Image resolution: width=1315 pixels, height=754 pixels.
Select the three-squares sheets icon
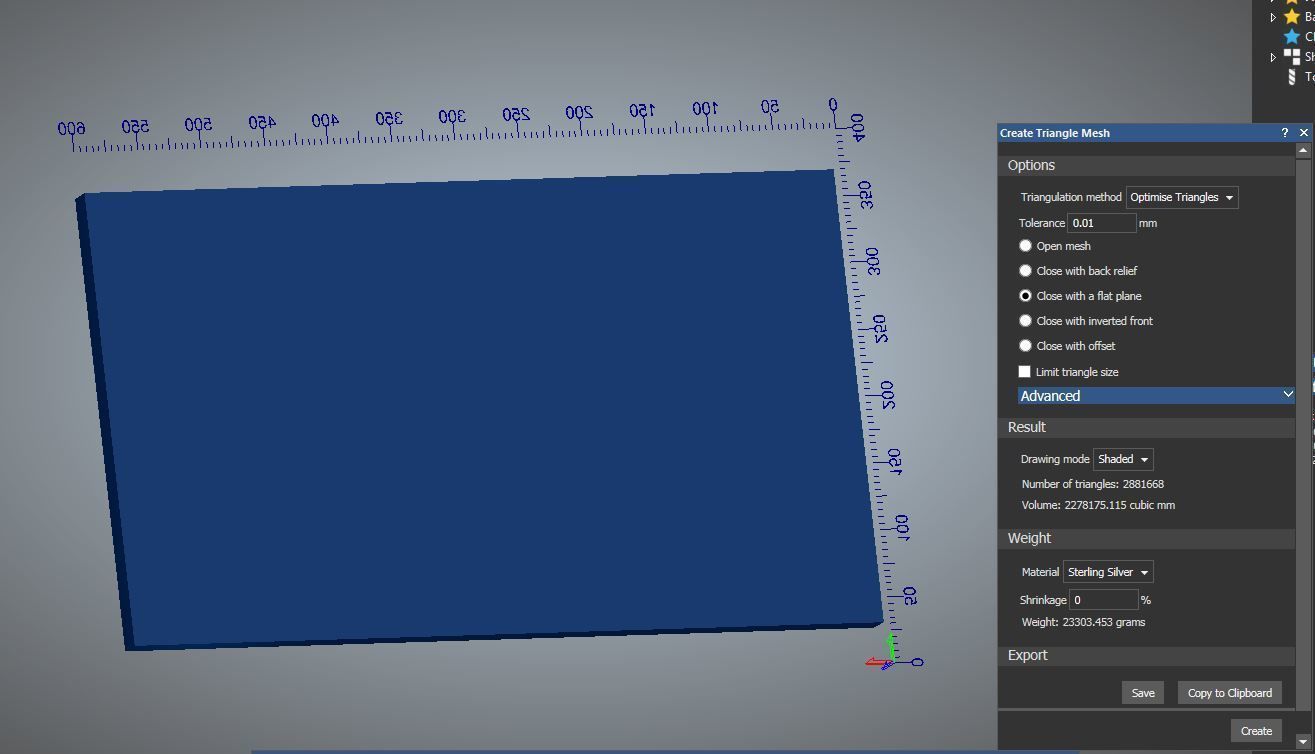pyautogui.click(x=1292, y=57)
